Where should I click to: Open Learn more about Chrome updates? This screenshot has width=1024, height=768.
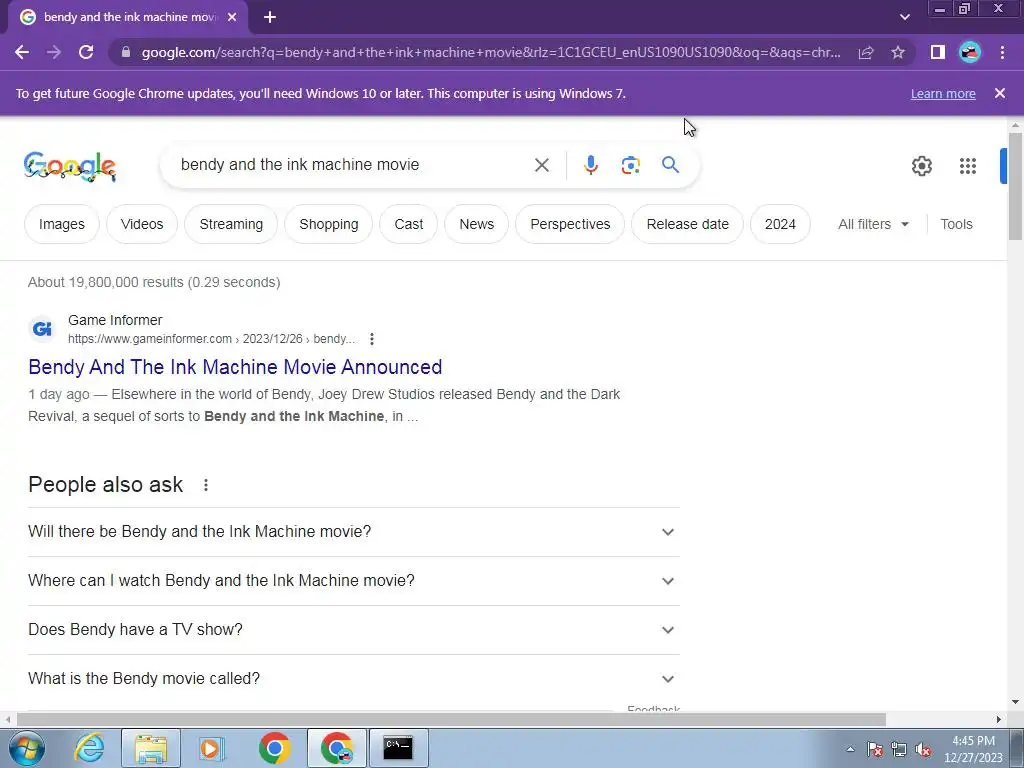(x=943, y=93)
